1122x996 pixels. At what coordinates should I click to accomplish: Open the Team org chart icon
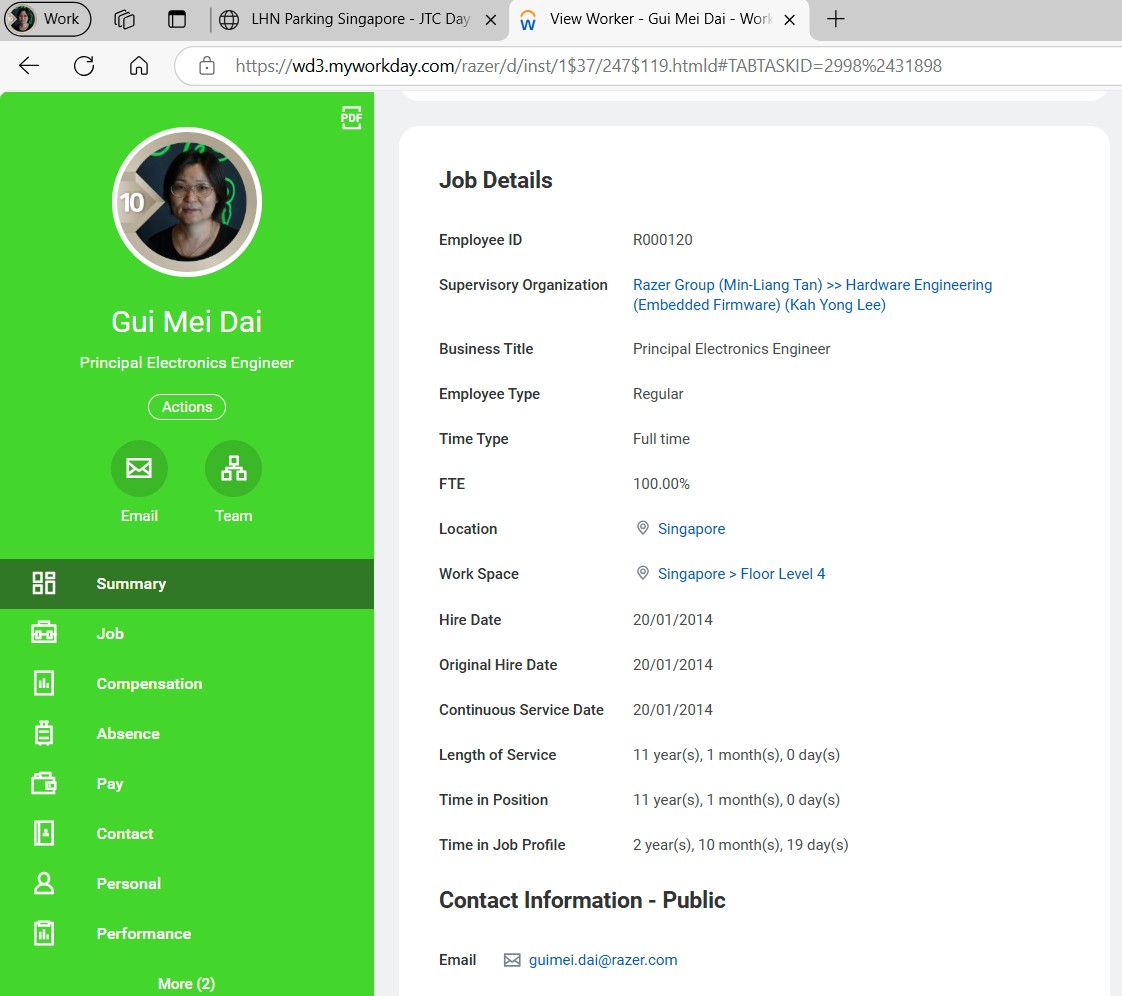(233, 468)
